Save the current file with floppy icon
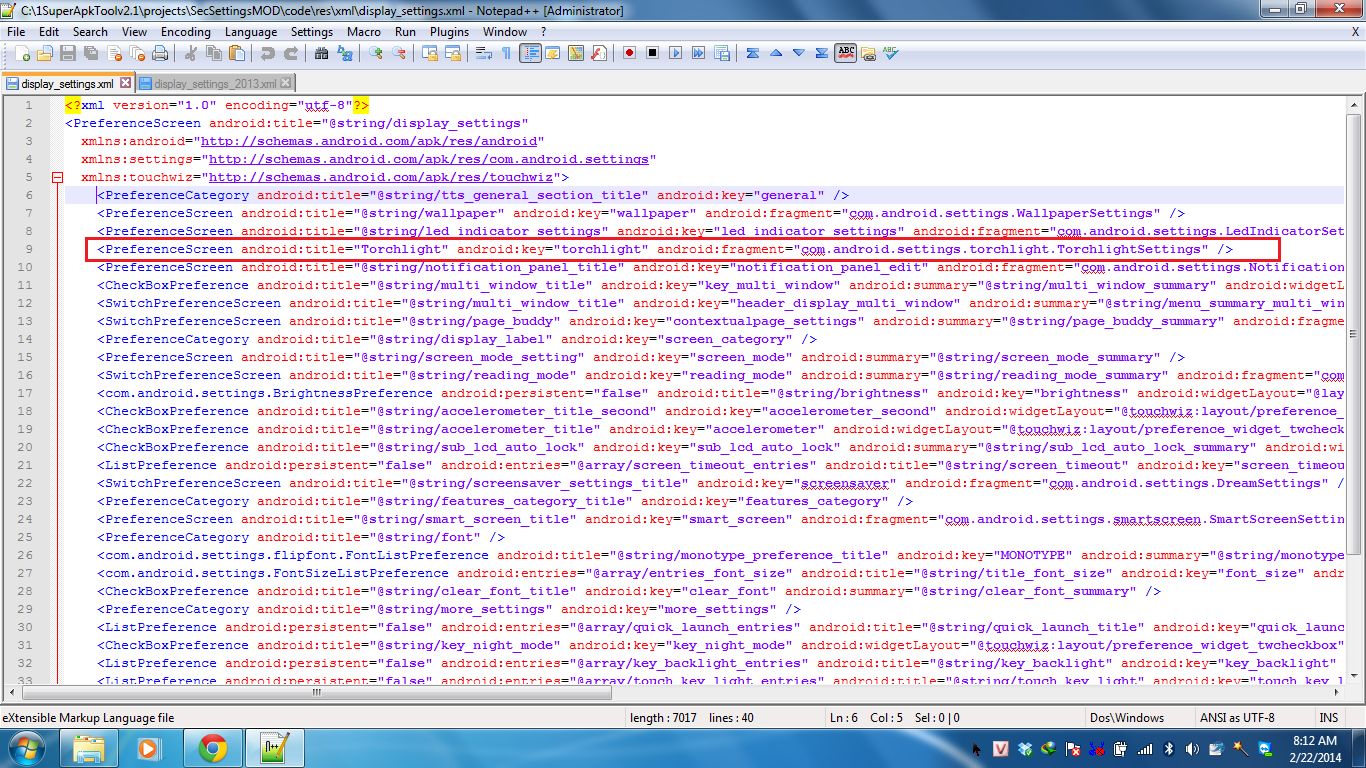Screen dimensions: 1366x768 [x=68, y=53]
